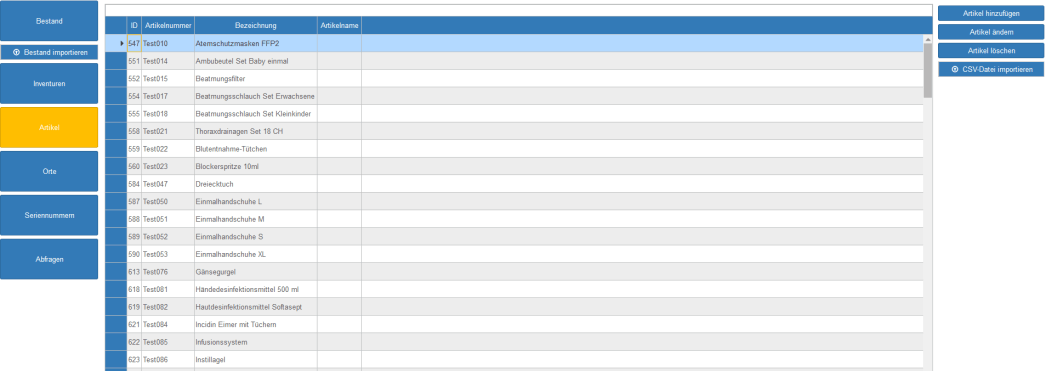Select Incidin Eimer mit Tüchern
The height and width of the screenshot is (371, 1046).
tap(514, 324)
